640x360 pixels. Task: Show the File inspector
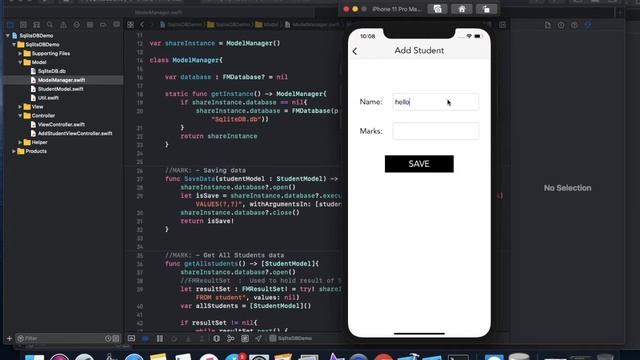[548, 25]
